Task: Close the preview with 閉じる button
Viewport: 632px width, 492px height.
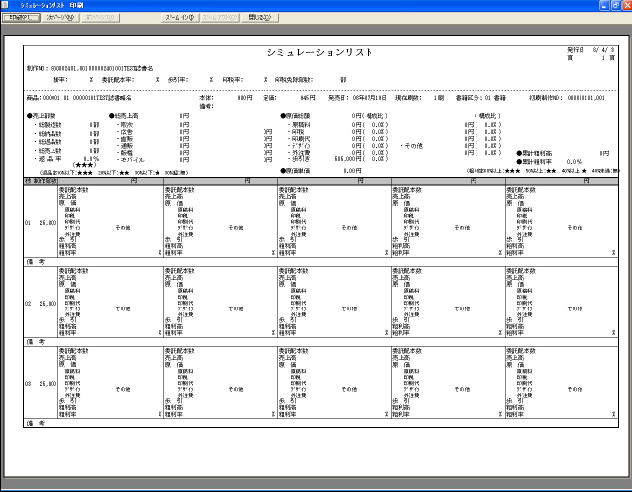Action: [x=260, y=18]
